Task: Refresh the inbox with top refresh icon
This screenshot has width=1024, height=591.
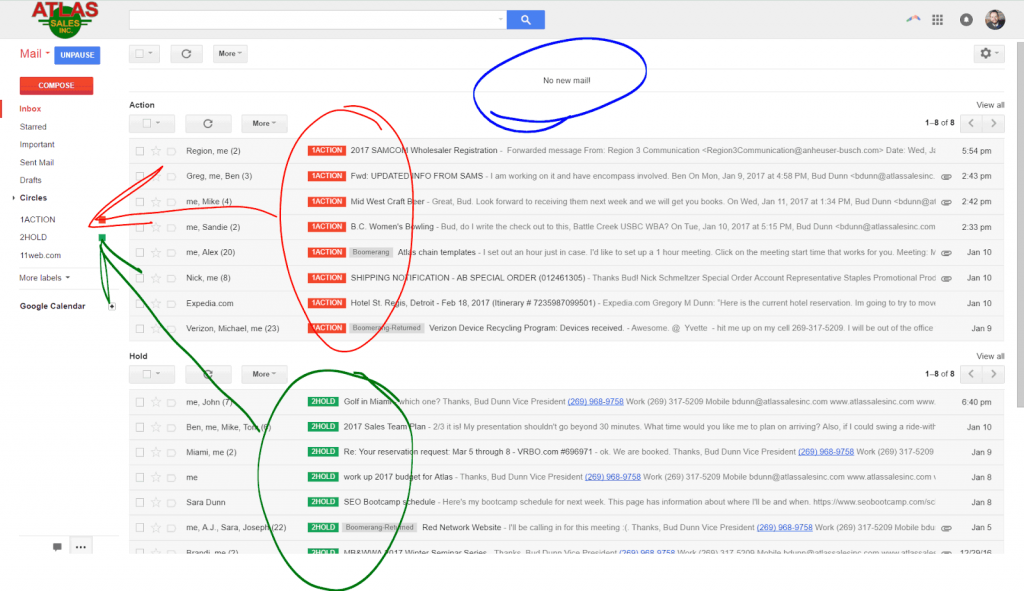Action: coord(186,54)
